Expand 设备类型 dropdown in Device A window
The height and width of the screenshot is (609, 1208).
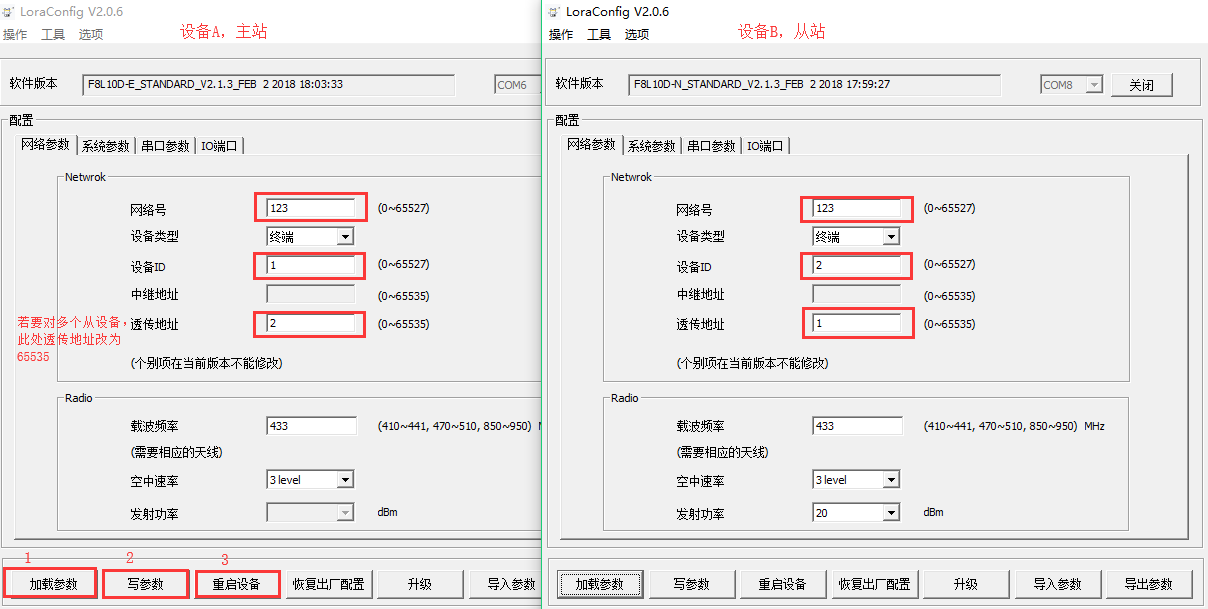coord(345,237)
